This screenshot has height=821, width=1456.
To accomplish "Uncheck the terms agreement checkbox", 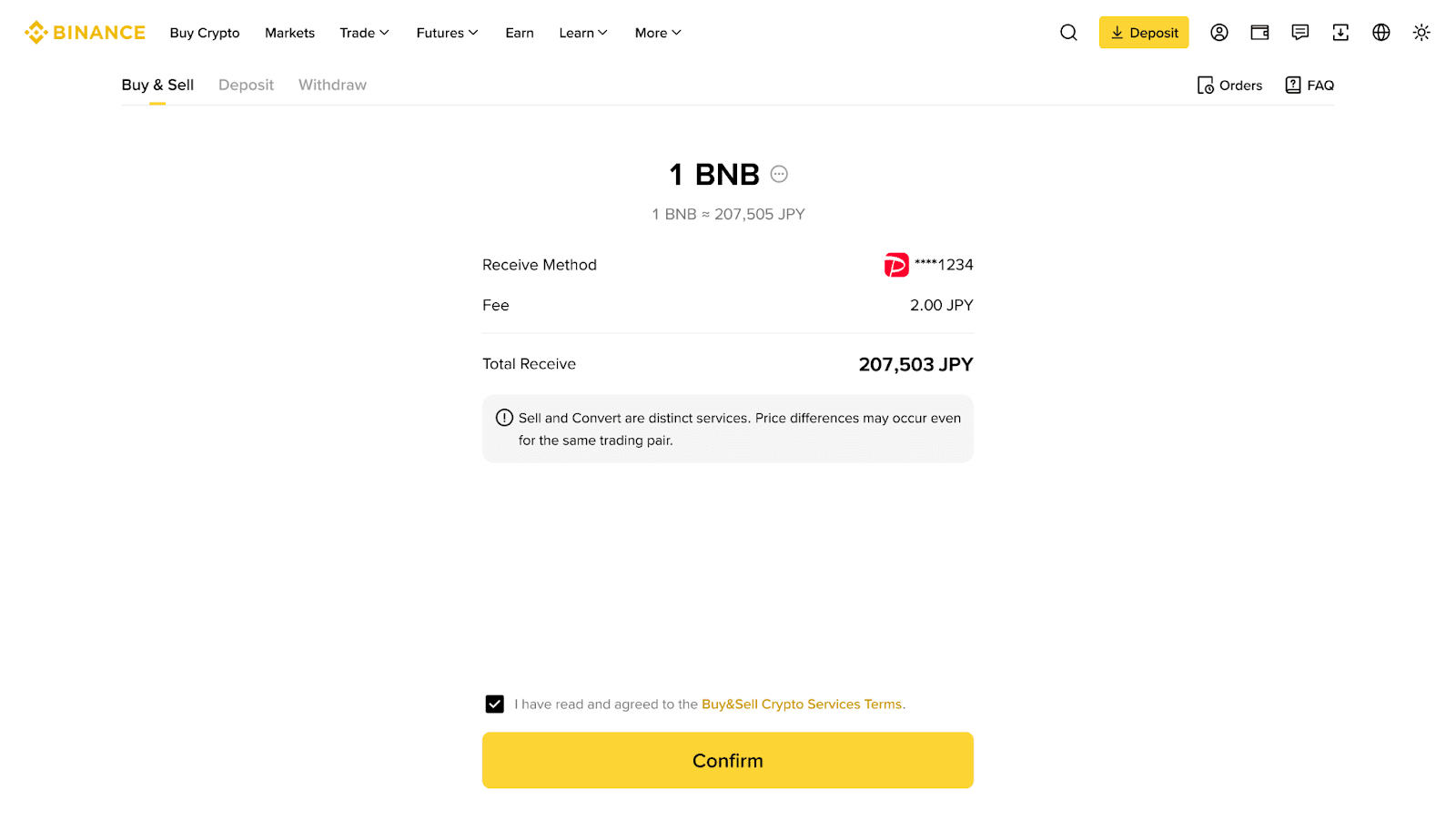I will [495, 704].
